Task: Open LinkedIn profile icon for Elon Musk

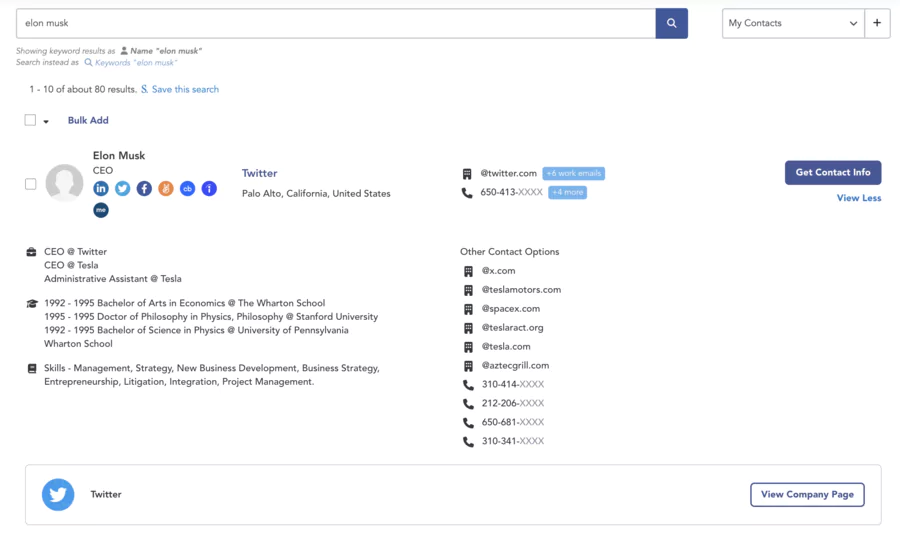Action: tap(101, 188)
